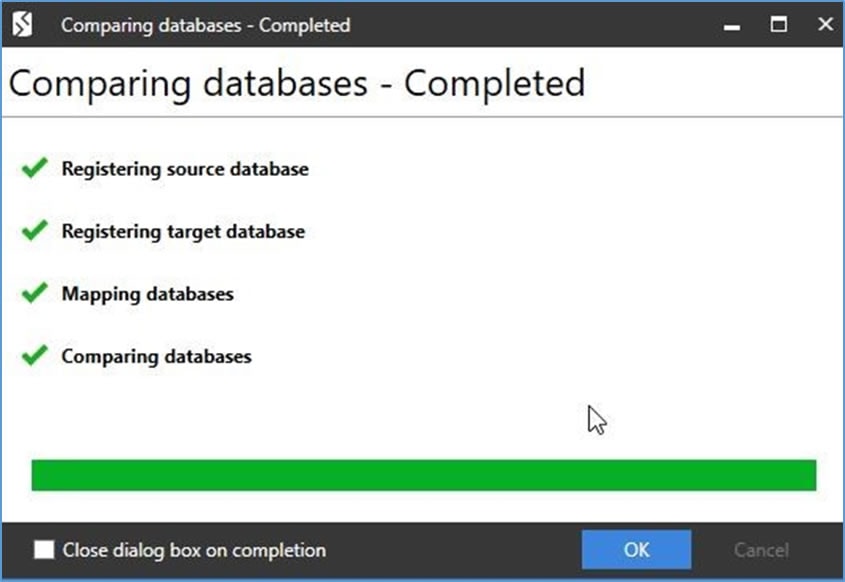The height and width of the screenshot is (582, 845).
Task: Tick the completion checkbox near Cancel button
Action: pos(42,550)
